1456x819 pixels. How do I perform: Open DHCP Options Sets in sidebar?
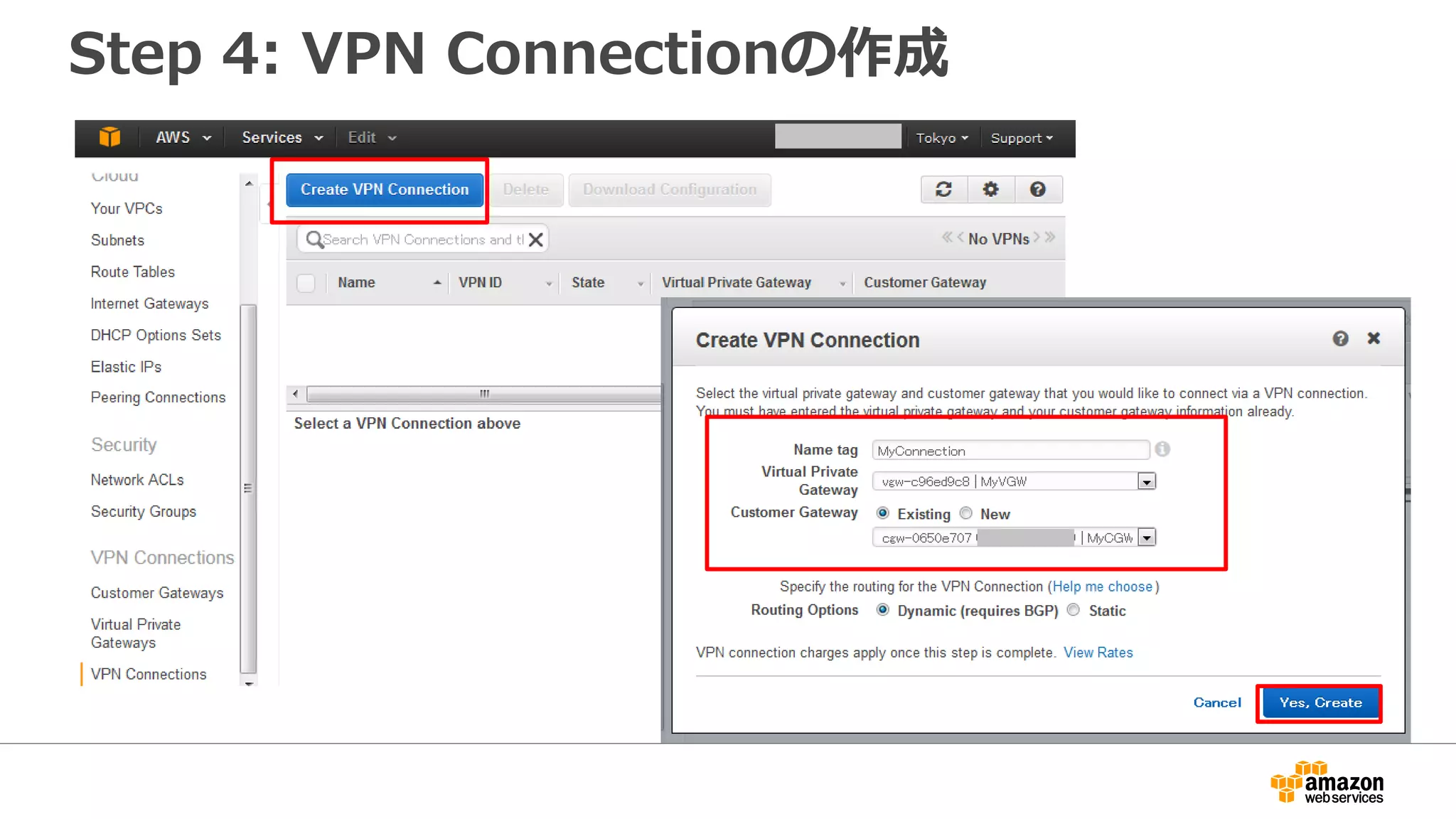[156, 335]
